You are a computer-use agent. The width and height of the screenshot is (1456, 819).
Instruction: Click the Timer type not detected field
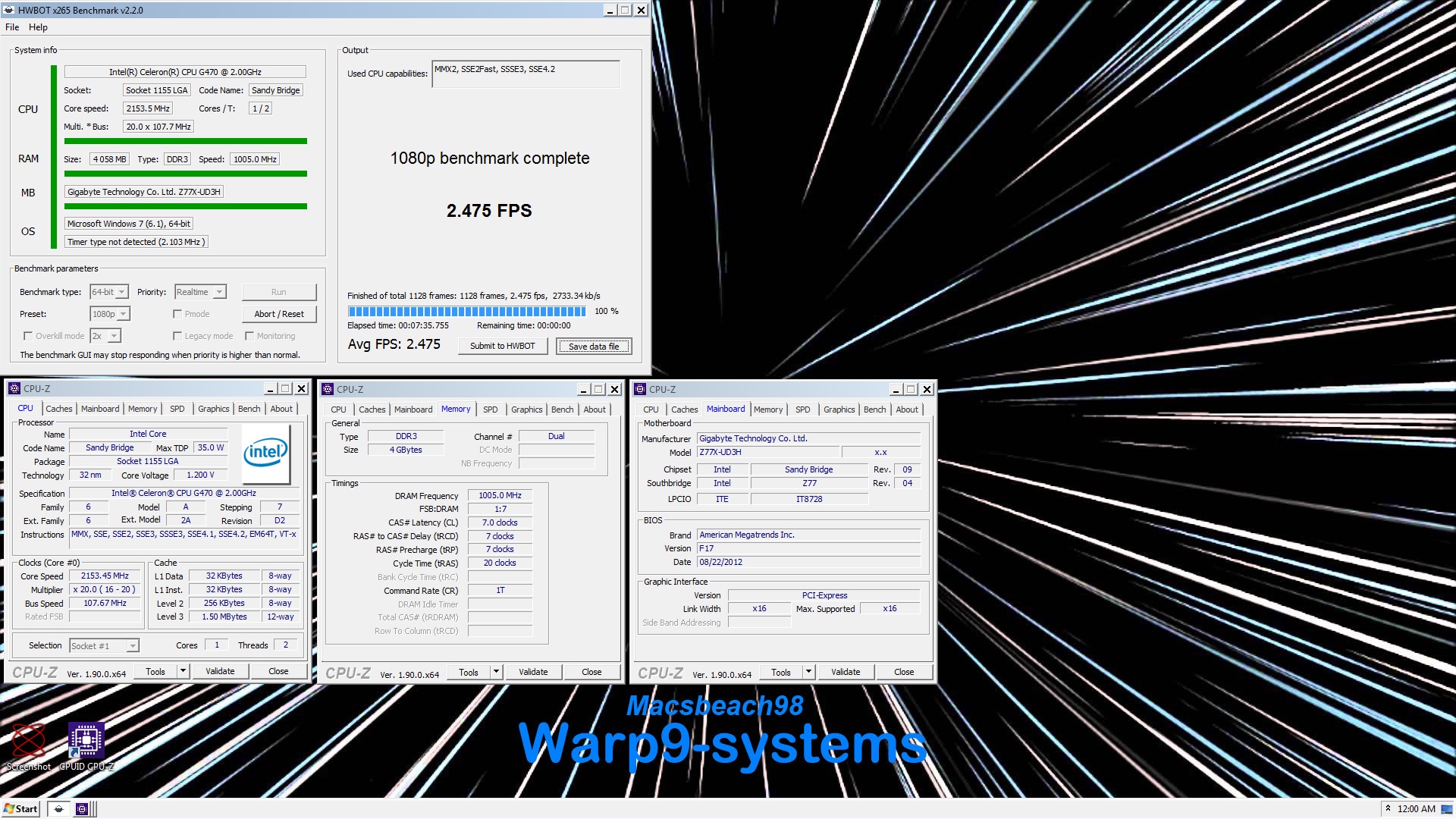point(136,242)
